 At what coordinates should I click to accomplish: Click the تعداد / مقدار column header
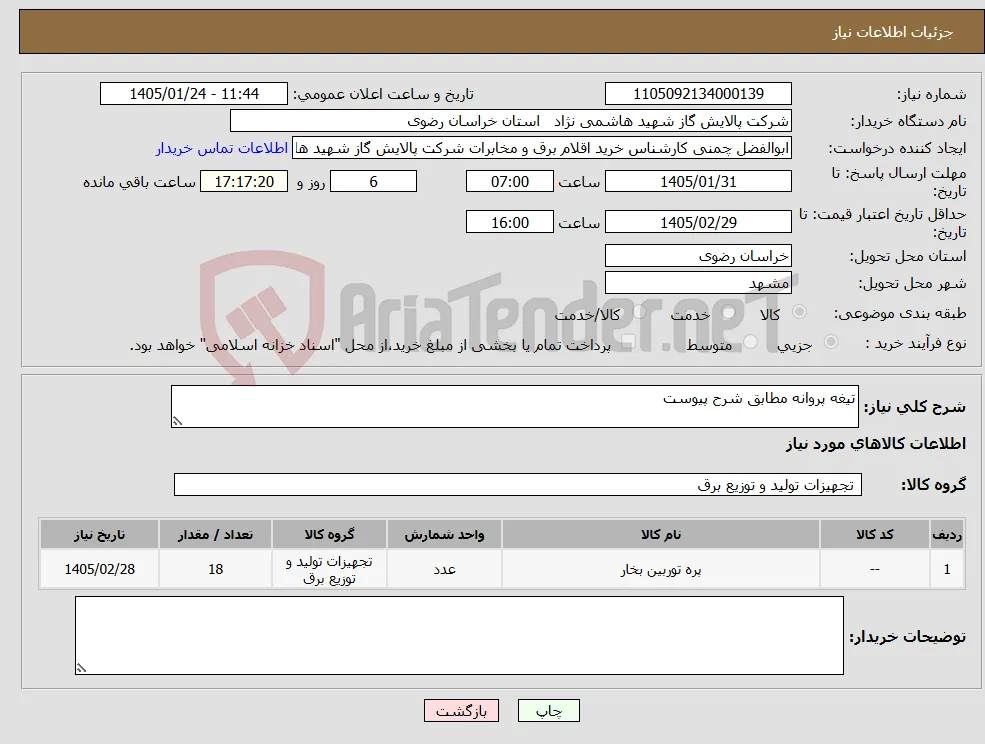coord(215,534)
